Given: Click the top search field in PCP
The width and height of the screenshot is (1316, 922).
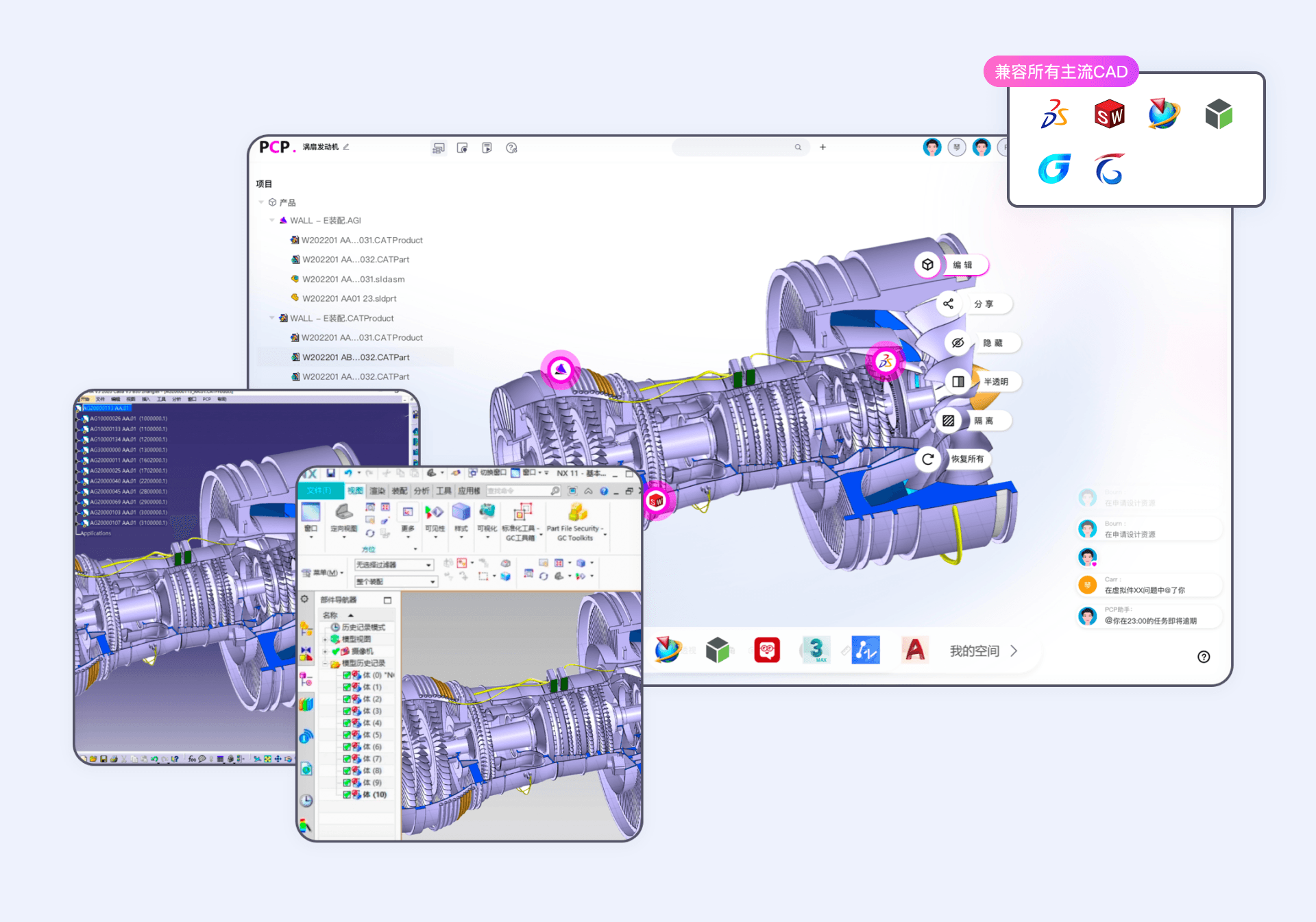Looking at the screenshot, I should click(x=733, y=147).
